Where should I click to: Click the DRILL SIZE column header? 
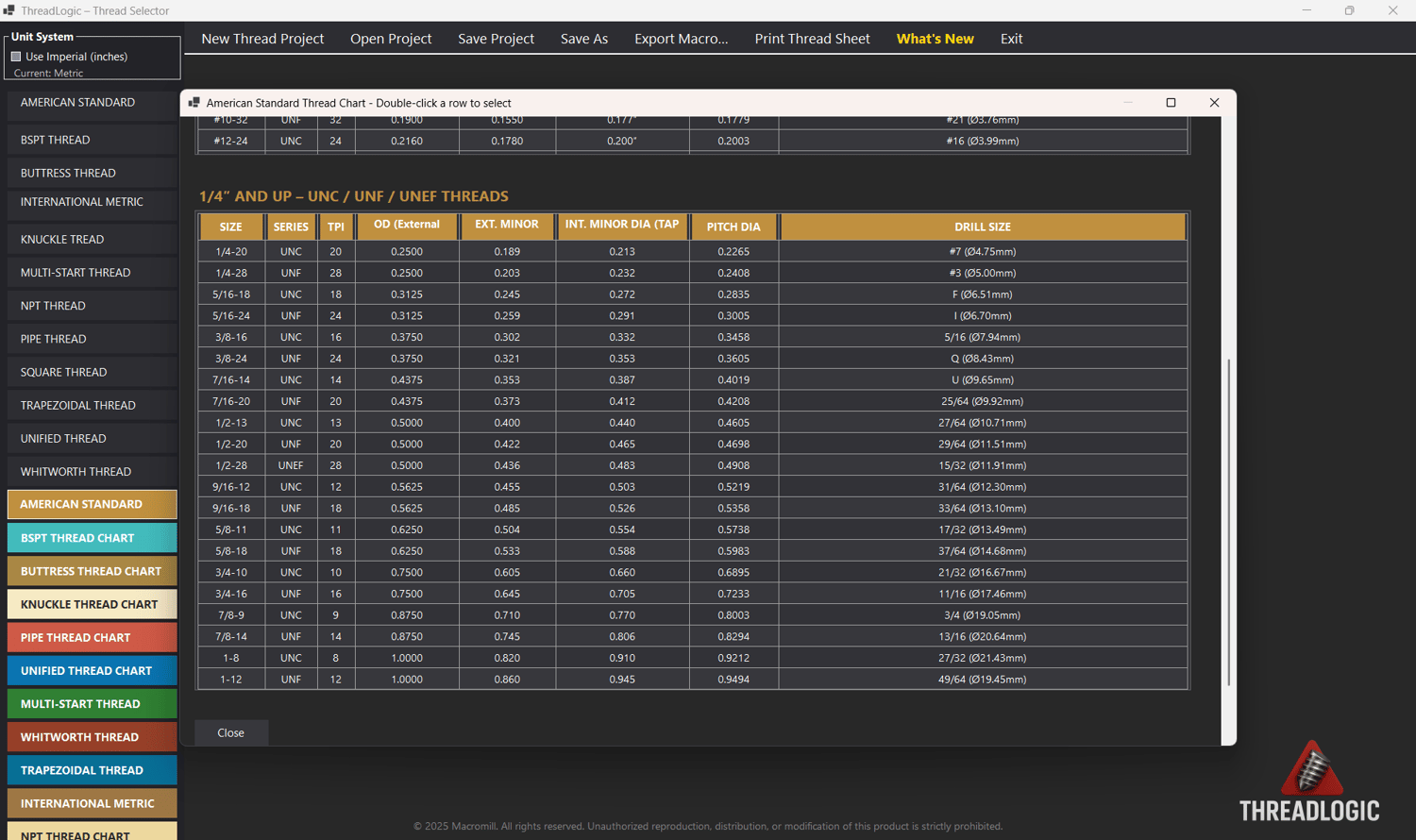(983, 227)
